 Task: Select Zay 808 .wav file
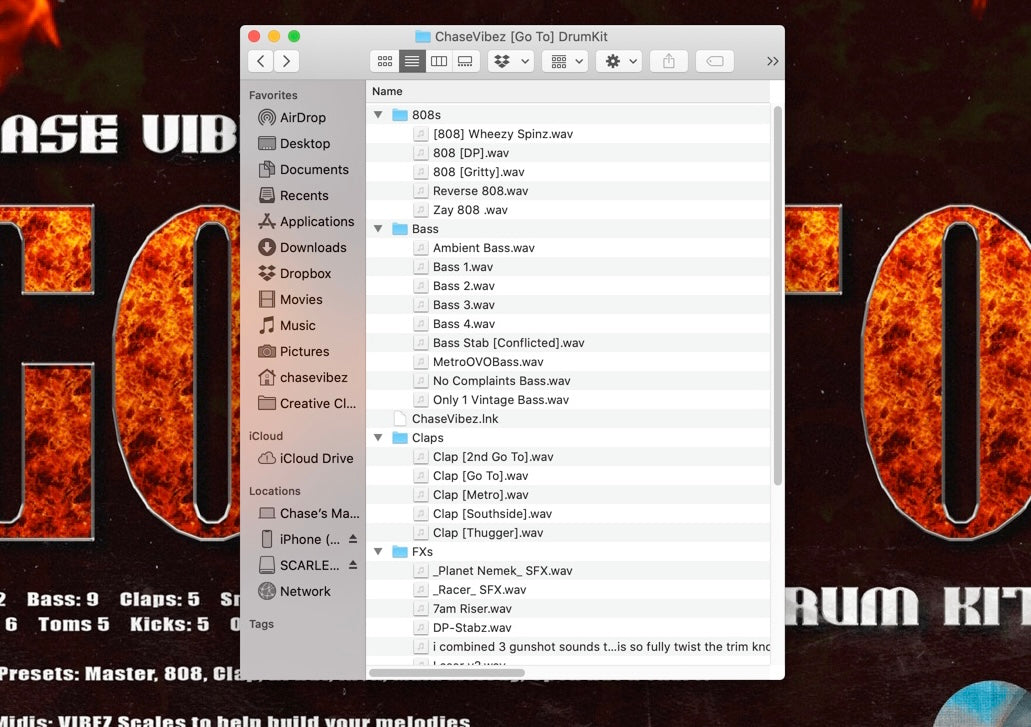pos(568,210)
